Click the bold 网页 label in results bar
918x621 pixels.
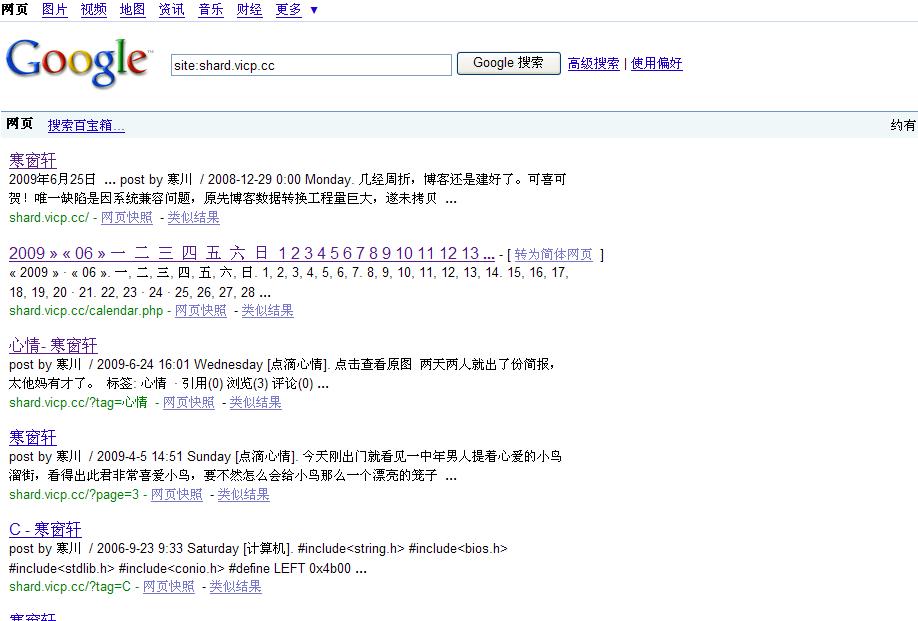click(19, 124)
